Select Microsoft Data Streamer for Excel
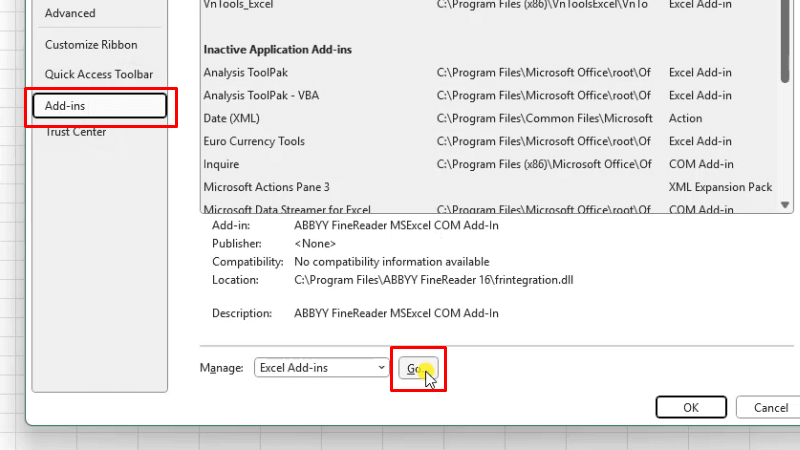The width and height of the screenshot is (800, 450). [287, 209]
